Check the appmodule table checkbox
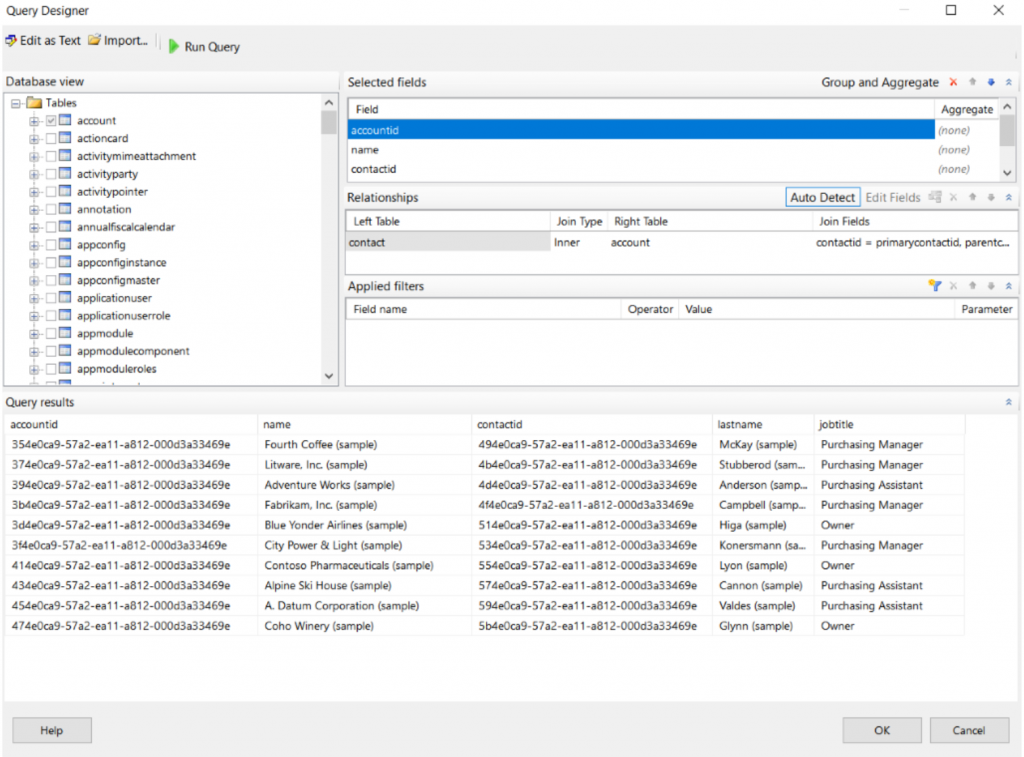 point(51,333)
